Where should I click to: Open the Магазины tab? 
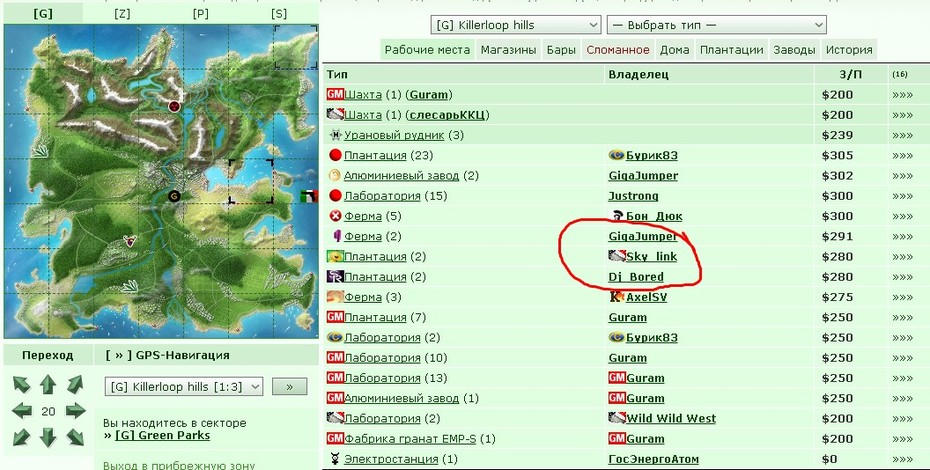point(508,50)
